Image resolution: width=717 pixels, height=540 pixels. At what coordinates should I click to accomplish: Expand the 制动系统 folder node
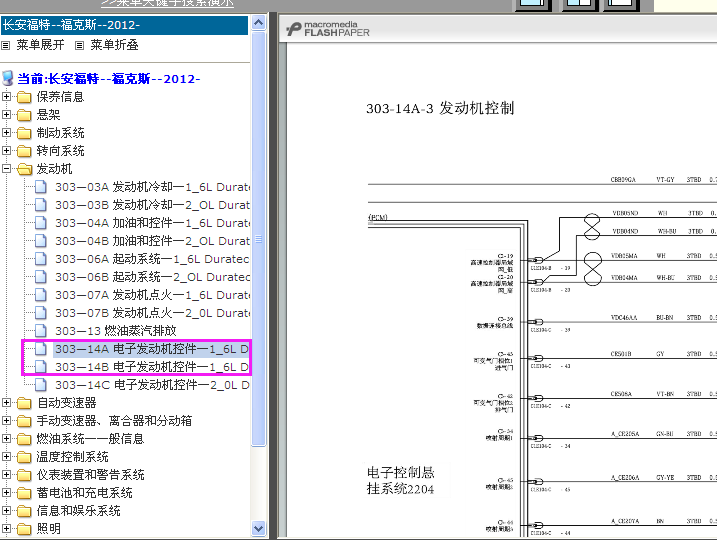6,133
